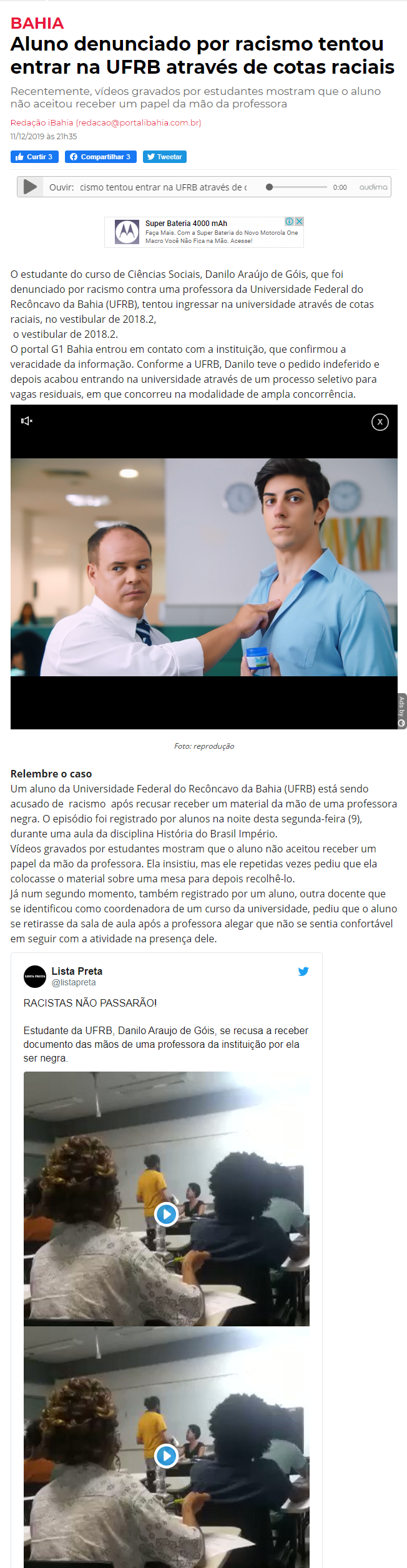
Task: Click the Motorola logo in ad
Action: point(127,232)
